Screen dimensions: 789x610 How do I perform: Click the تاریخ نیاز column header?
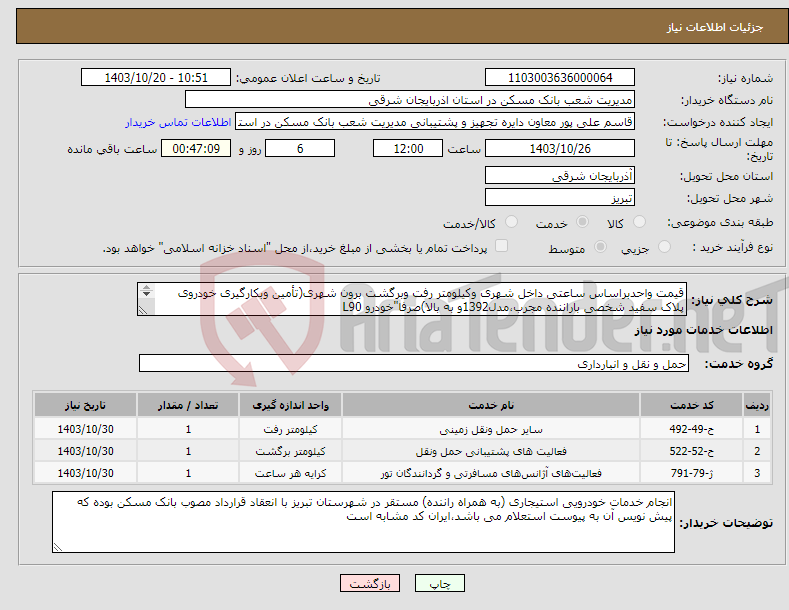(x=86, y=405)
